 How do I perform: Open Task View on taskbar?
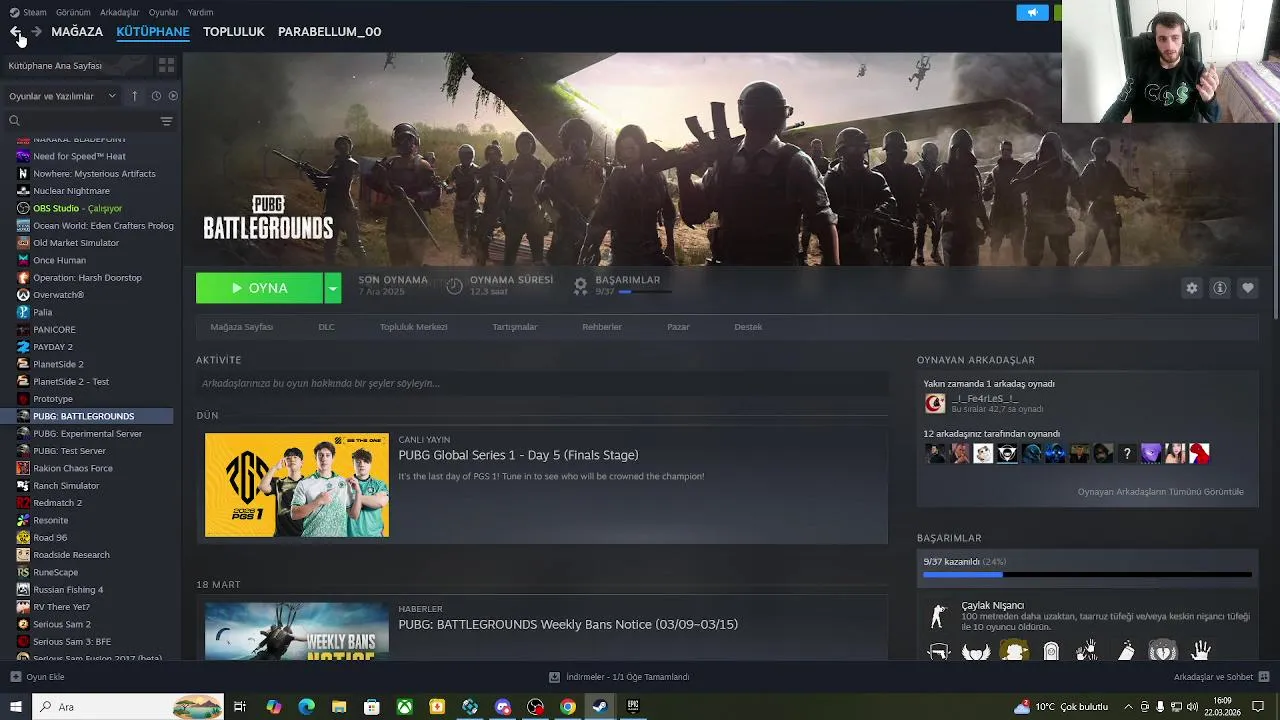[x=240, y=707]
